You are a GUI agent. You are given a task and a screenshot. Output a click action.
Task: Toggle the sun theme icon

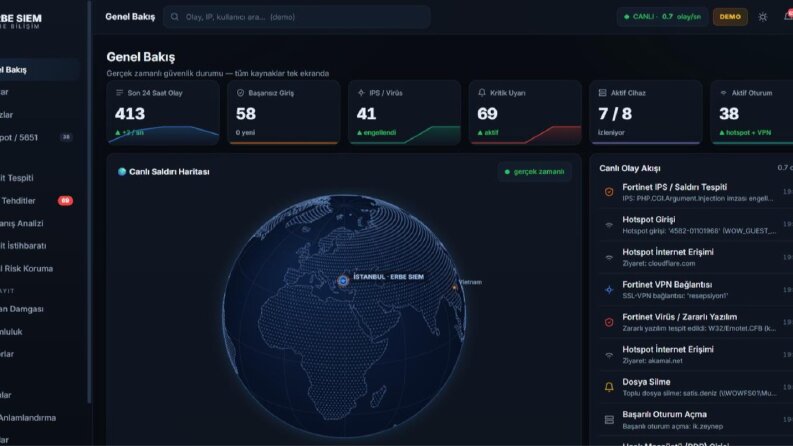(x=763, y=17)
